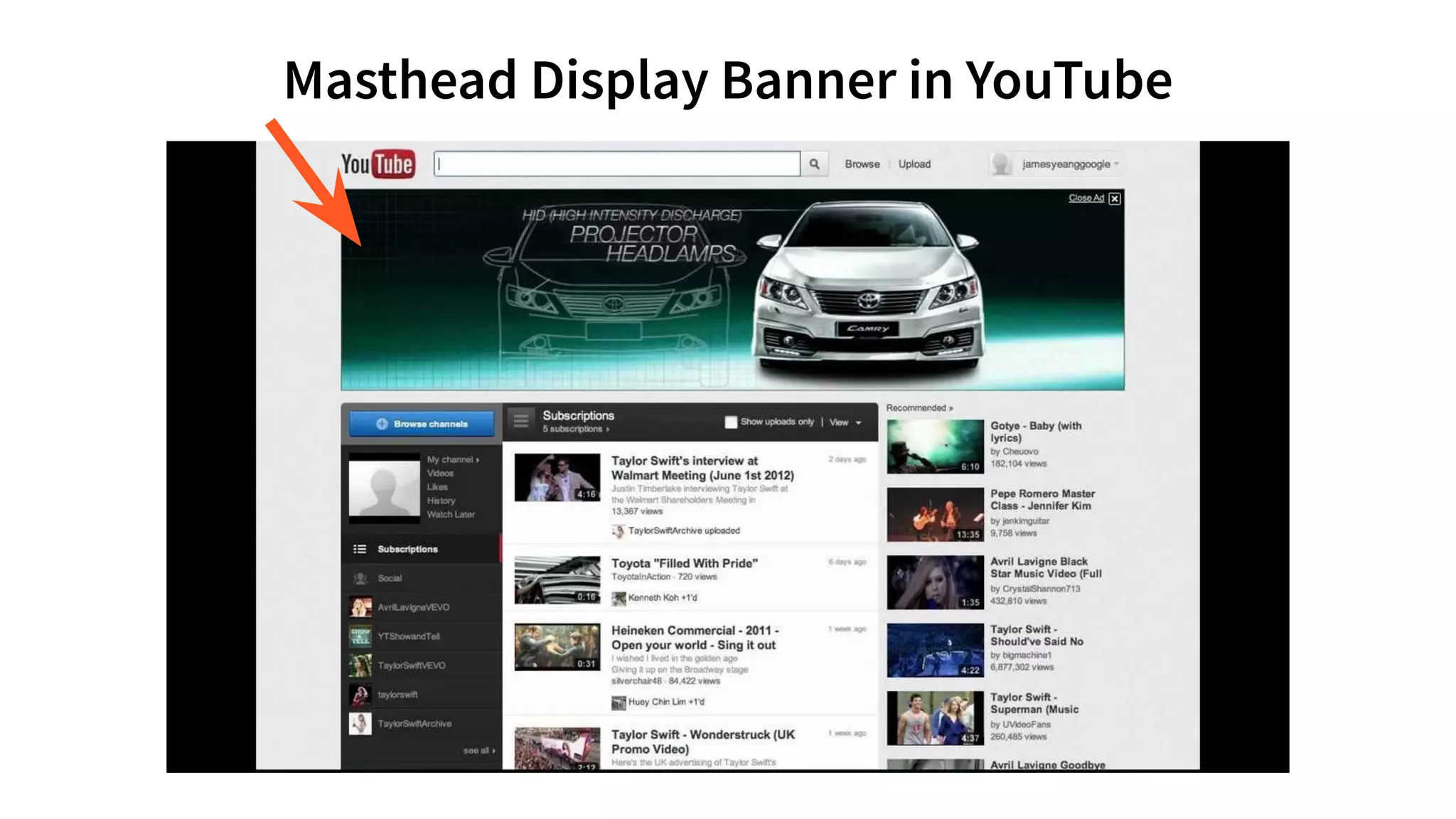Close the Camry masthead ad

(x=1114, y=198)
